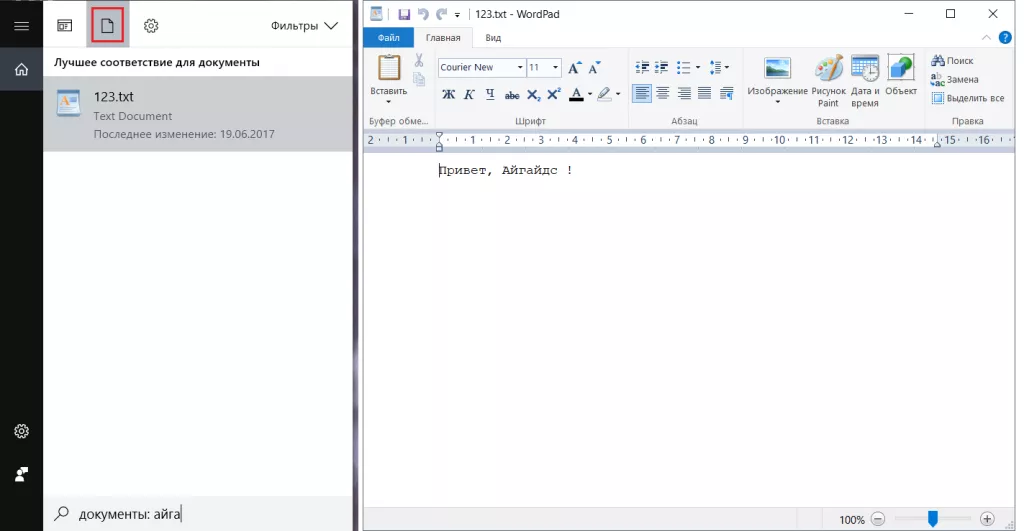Align text left
This screenshot has width=1024, height=531.
point(642,94)
